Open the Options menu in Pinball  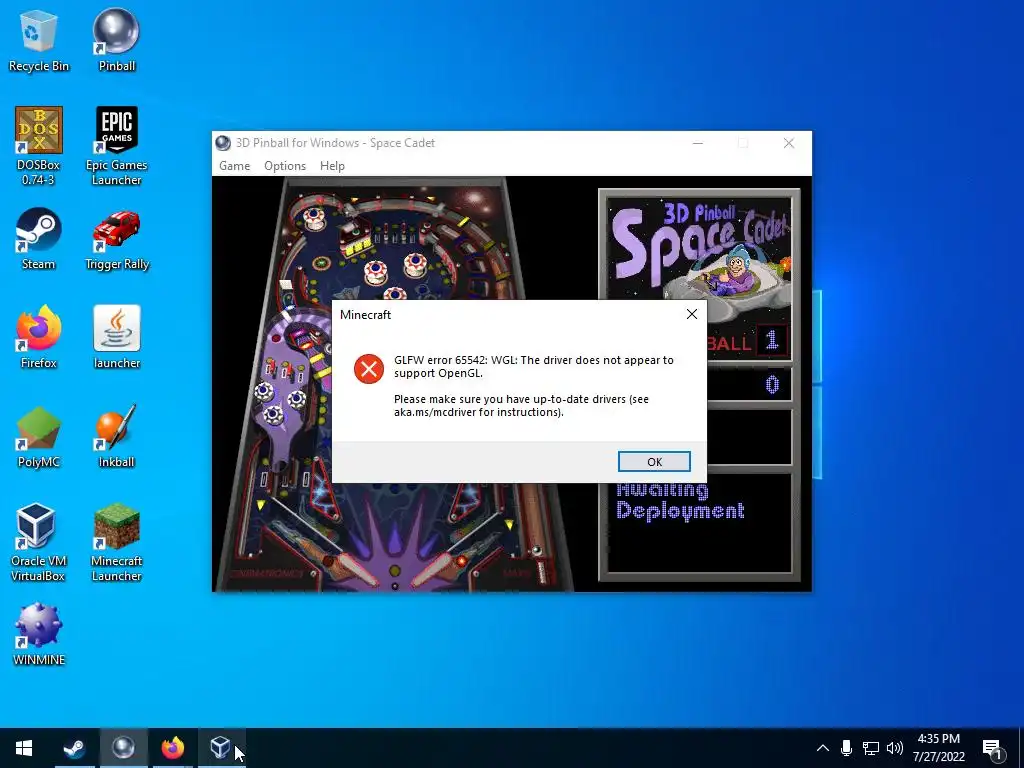point(285,166)
